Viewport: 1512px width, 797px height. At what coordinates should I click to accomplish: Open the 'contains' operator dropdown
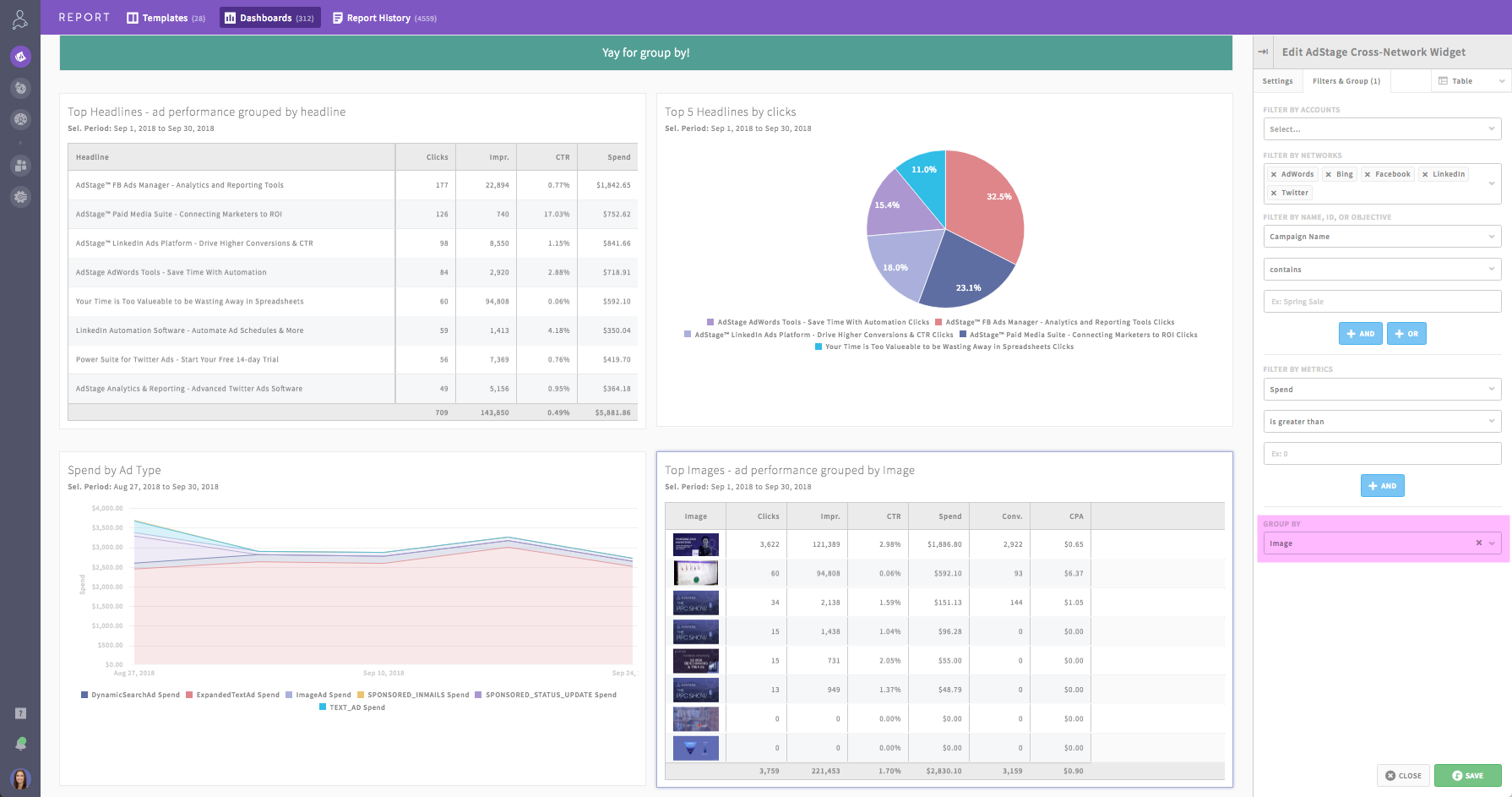tap(1382, 270)
